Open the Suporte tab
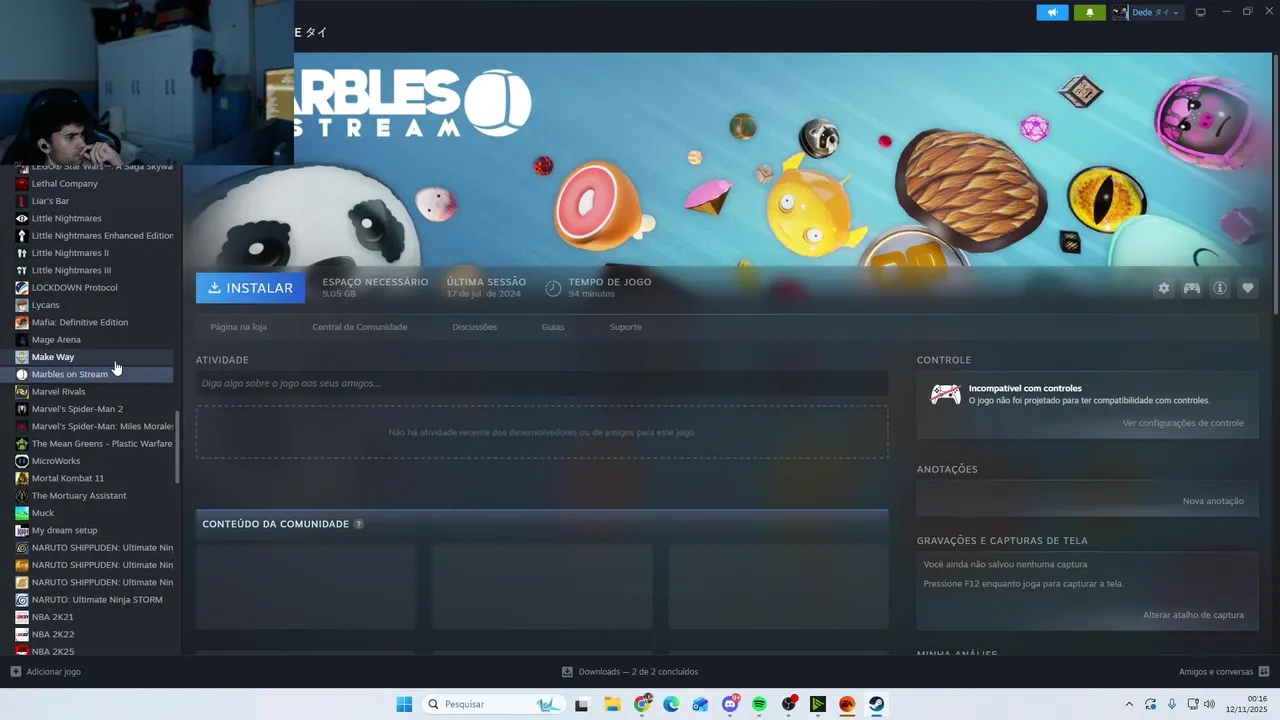The image size is (1280, 720). coord(626,327)
